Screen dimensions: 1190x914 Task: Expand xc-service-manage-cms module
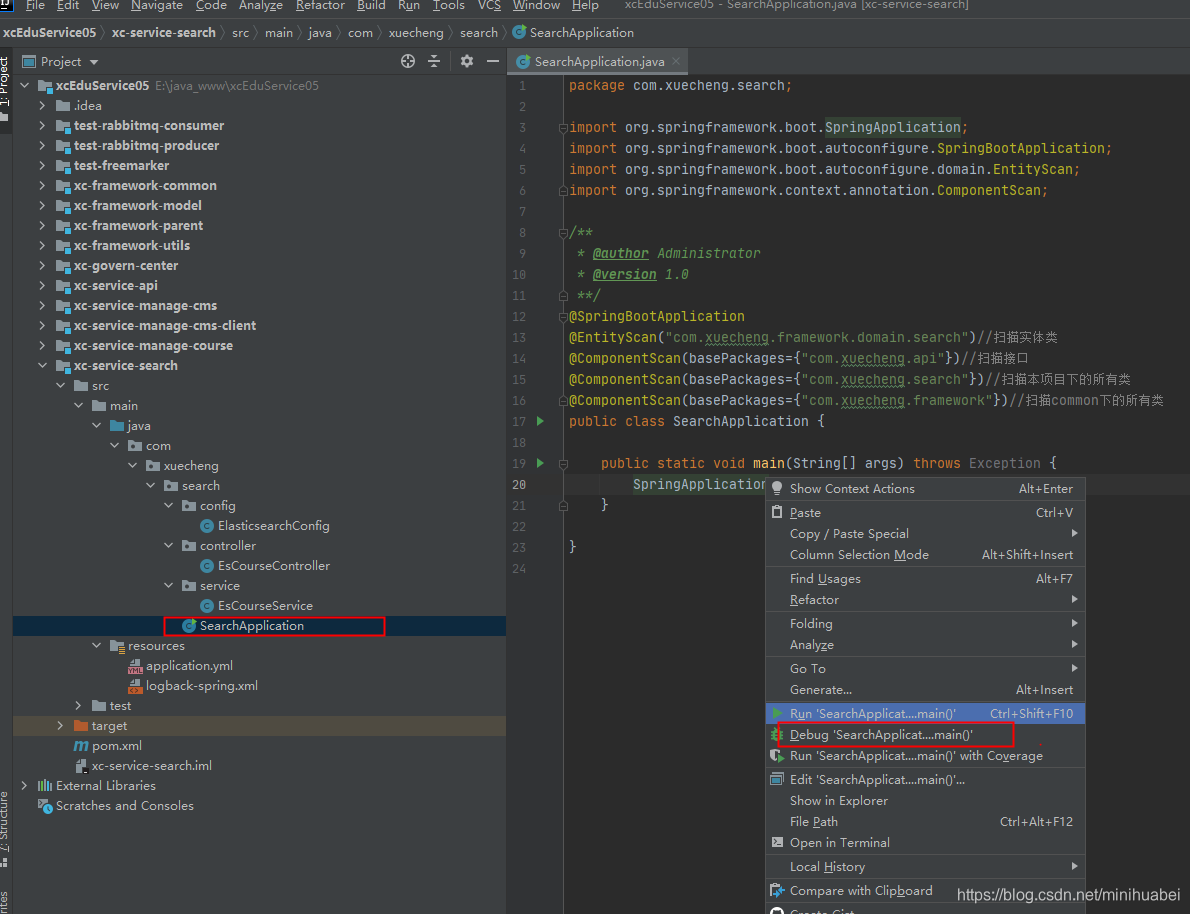43,305
